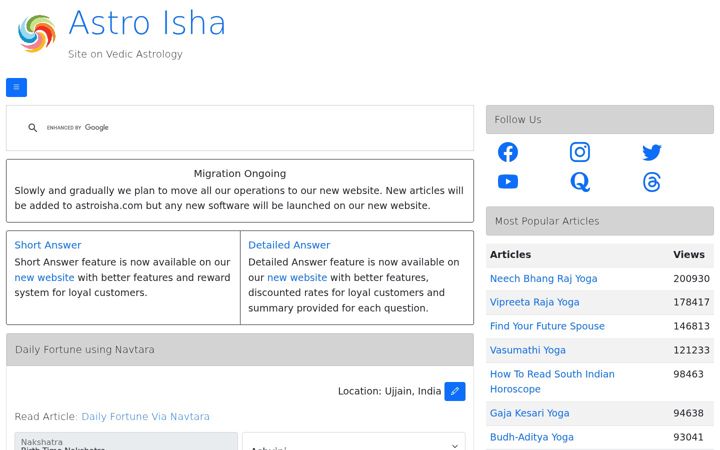Viewport: 720px width, 450px height.
Task: Open Find Your Future Spouse article
Action: [547, 326]
